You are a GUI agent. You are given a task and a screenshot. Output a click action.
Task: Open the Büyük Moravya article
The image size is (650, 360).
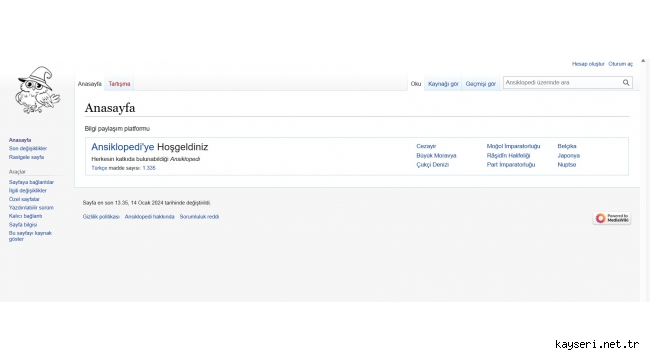(x=436, y=156)
